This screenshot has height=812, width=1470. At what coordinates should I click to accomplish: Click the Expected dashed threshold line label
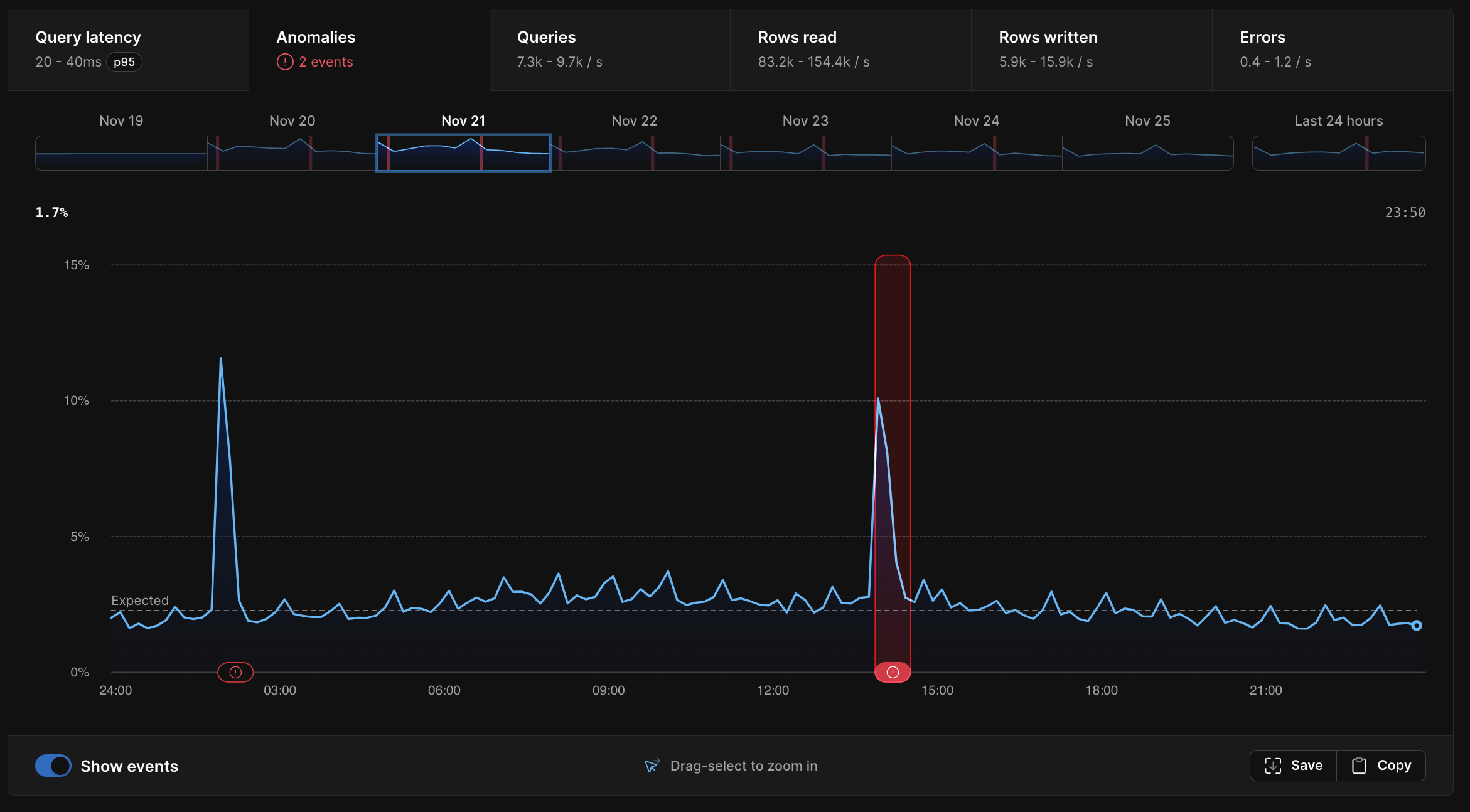[140, 600]
